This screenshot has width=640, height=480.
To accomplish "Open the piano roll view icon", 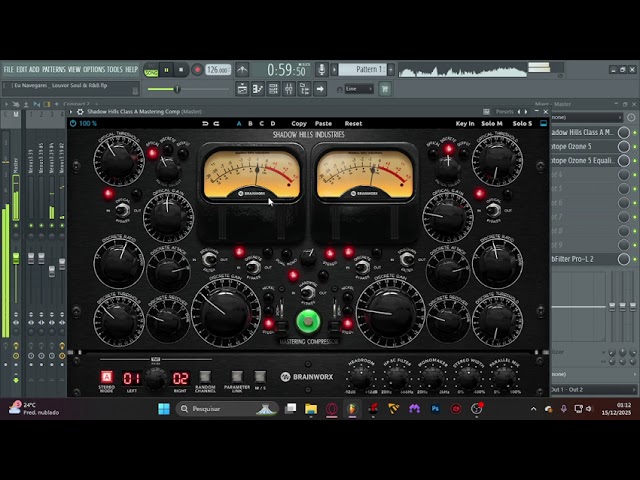I will coord(258,89).
